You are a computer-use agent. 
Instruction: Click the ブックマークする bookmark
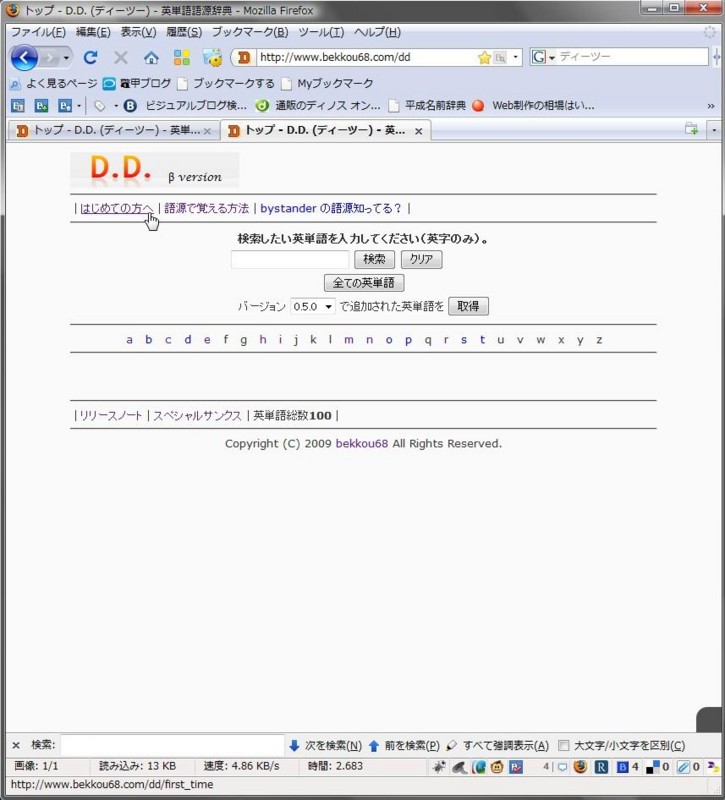tap(226, 83)
